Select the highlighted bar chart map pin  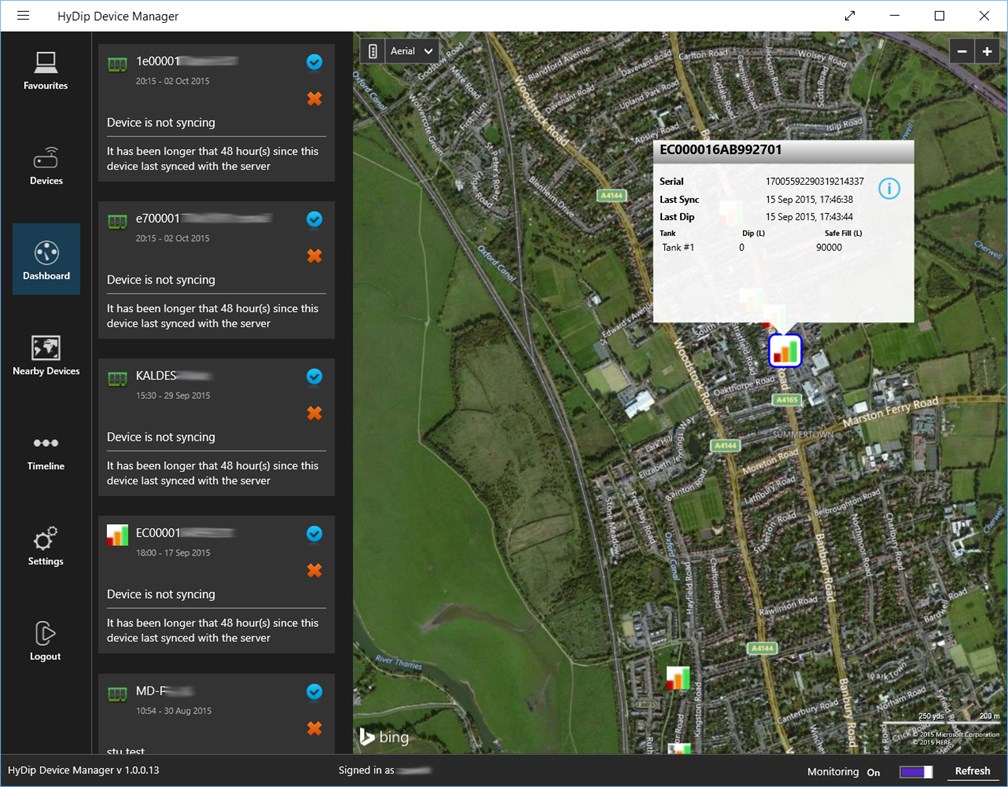(x=785, y=351)
